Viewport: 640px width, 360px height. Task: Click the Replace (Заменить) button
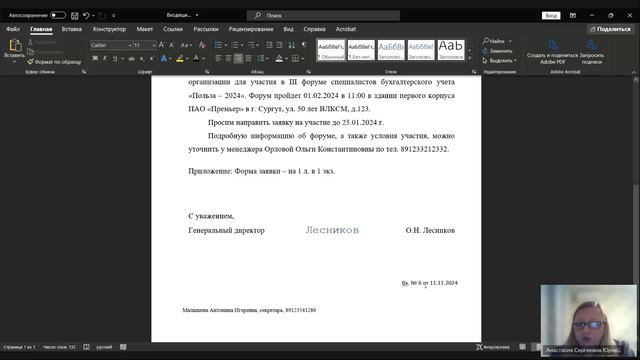(x=497, y=51)
